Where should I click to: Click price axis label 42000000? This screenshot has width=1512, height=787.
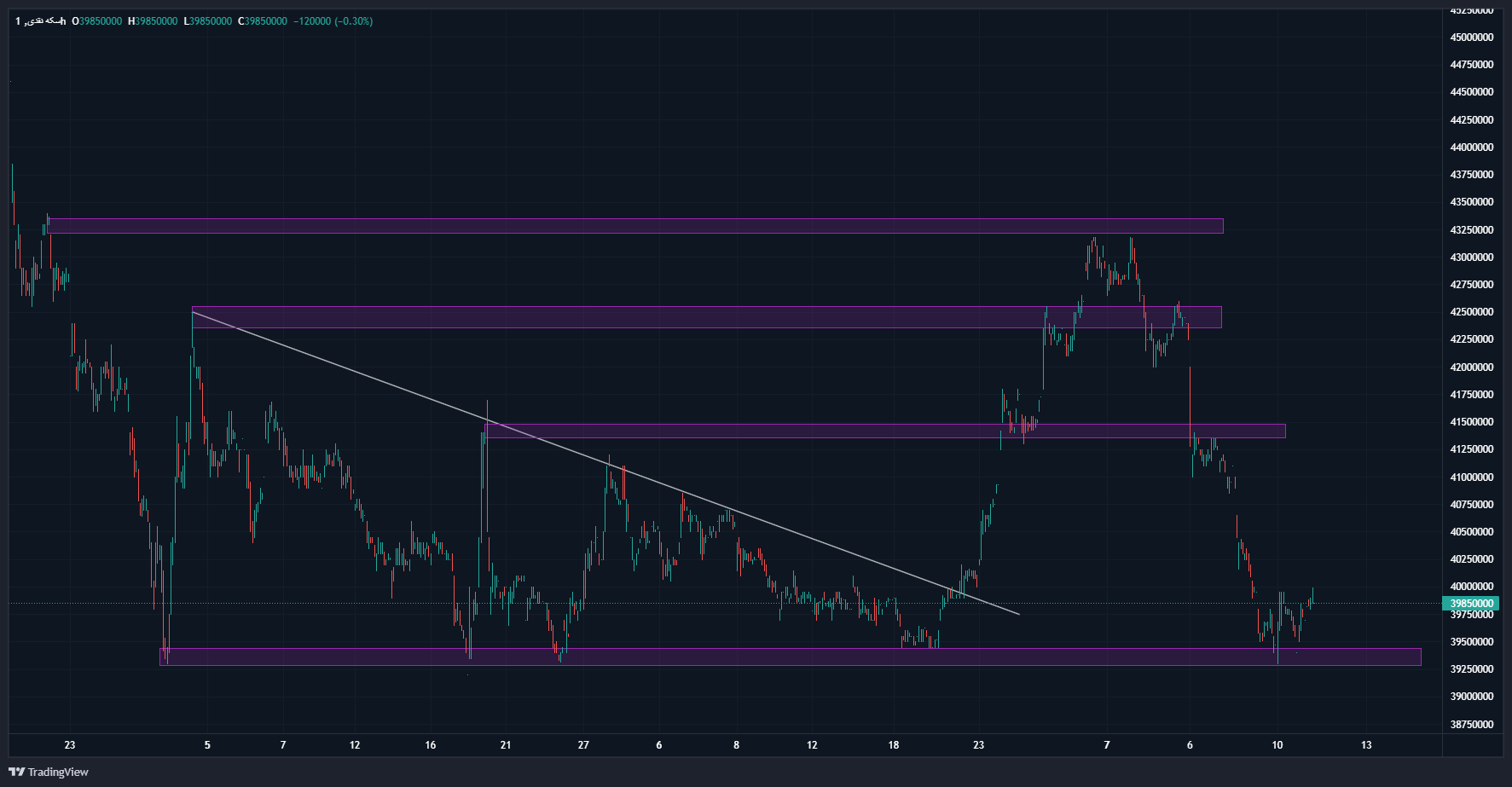tap(1472, 367)
